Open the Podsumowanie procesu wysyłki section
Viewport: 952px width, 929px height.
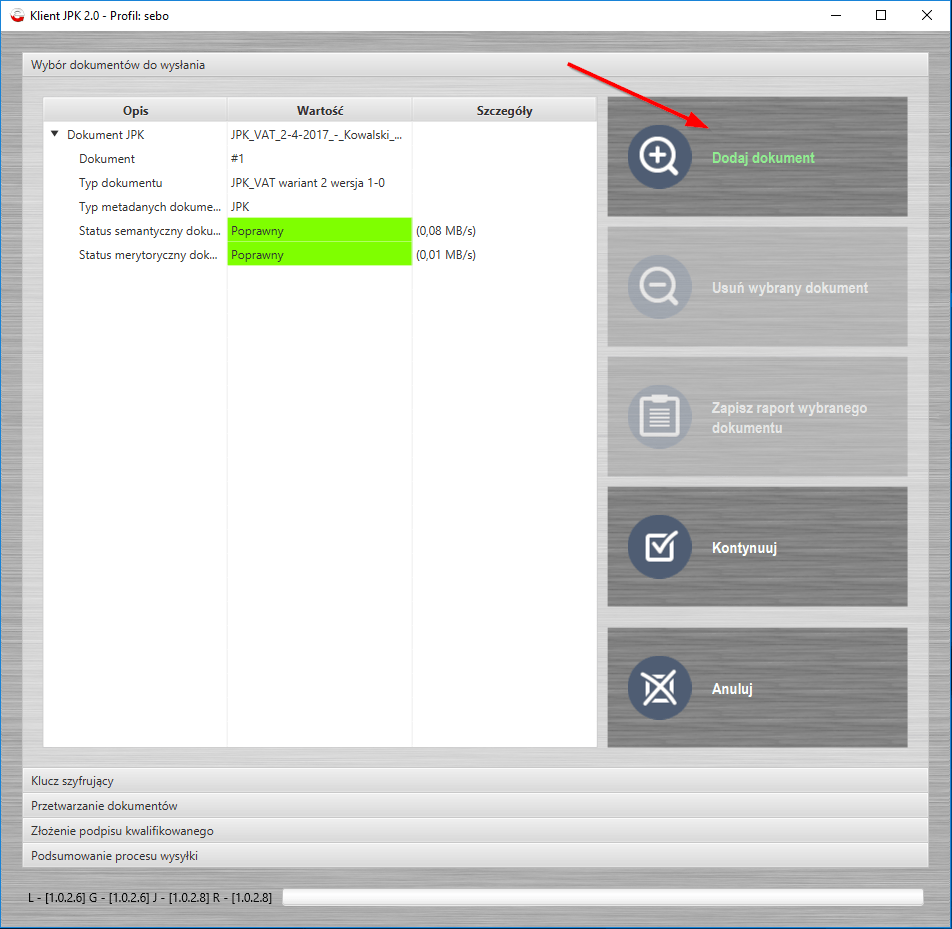tap(475, 856)
